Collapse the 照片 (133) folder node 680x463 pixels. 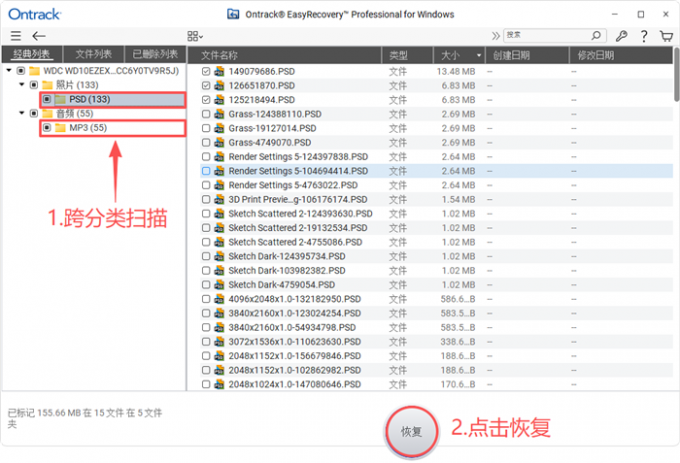point(22,85)
